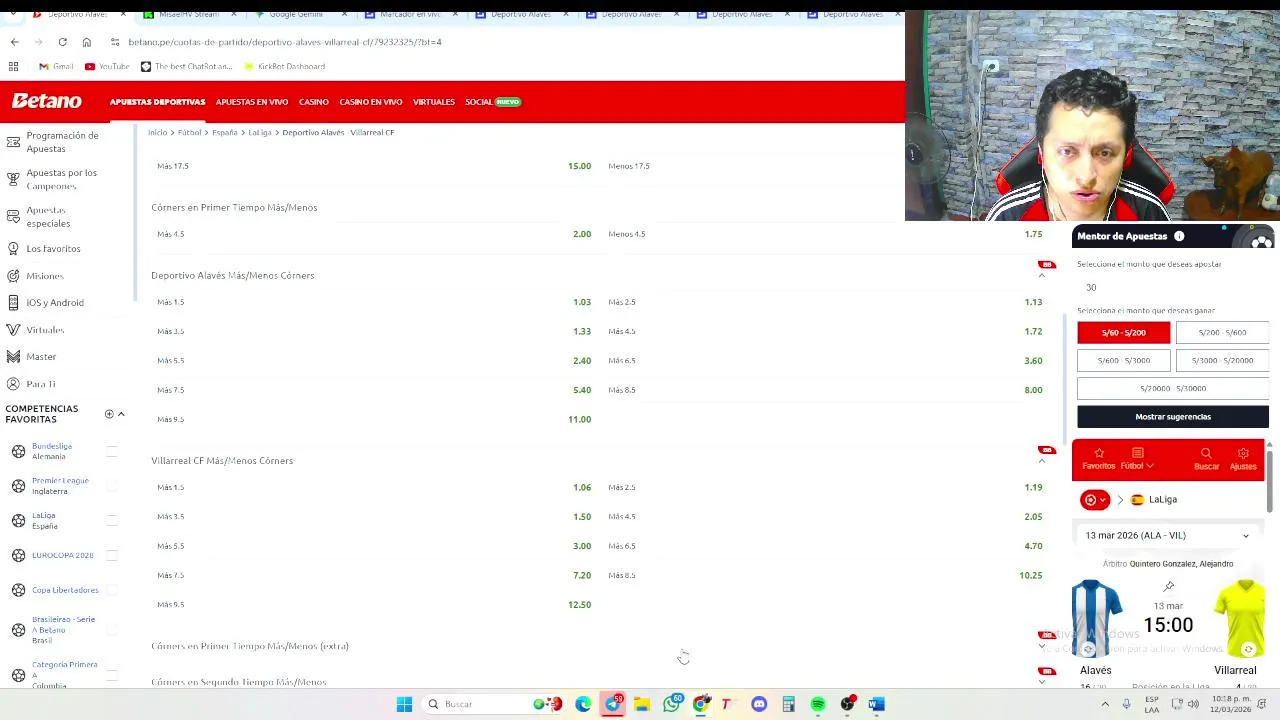Click Mostrar sugerencias button
This screenshot has height=720, width=1280.
(x=1173, y=417)
